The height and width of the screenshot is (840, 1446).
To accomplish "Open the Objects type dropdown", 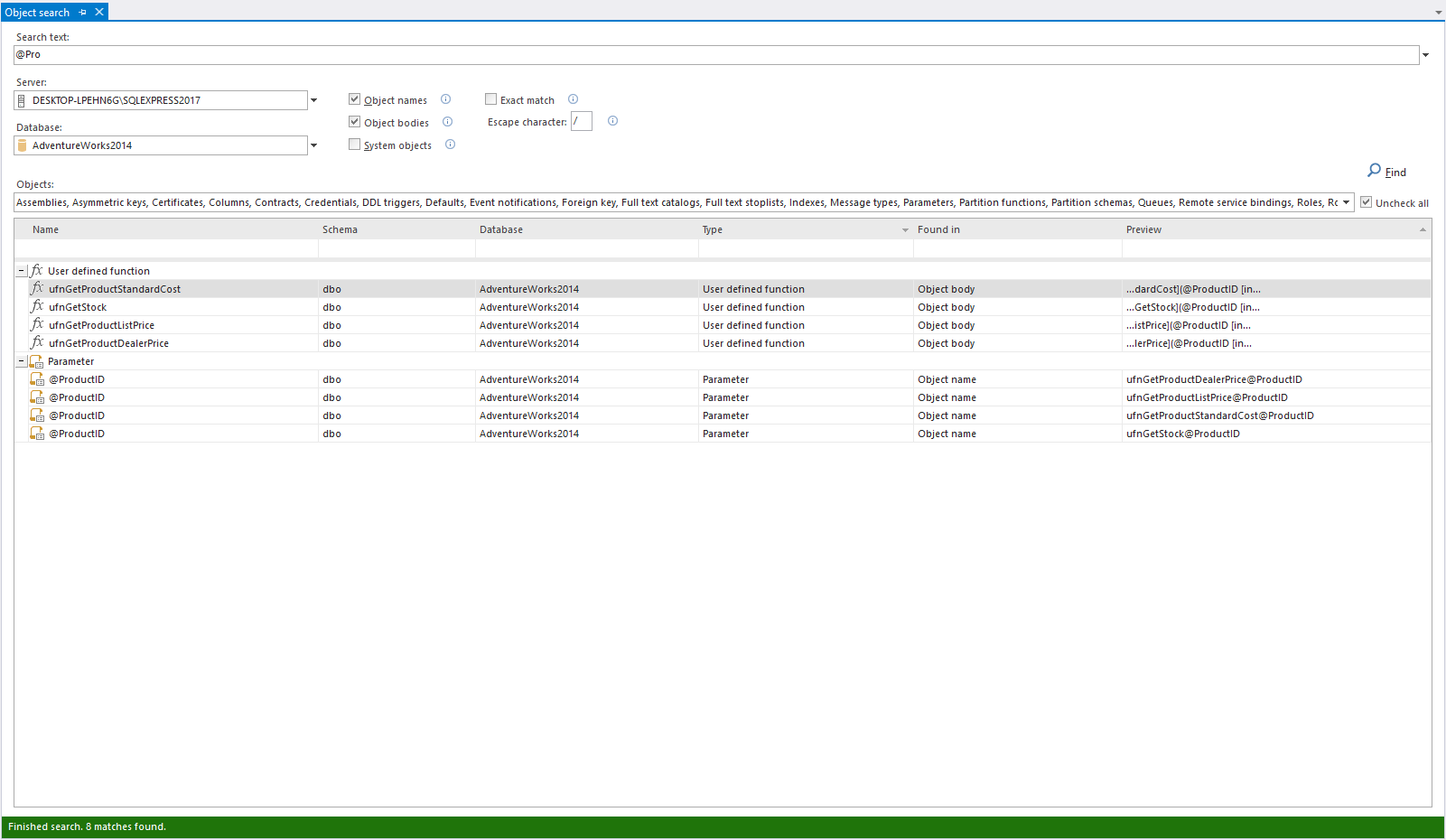I will point(1346,202).
